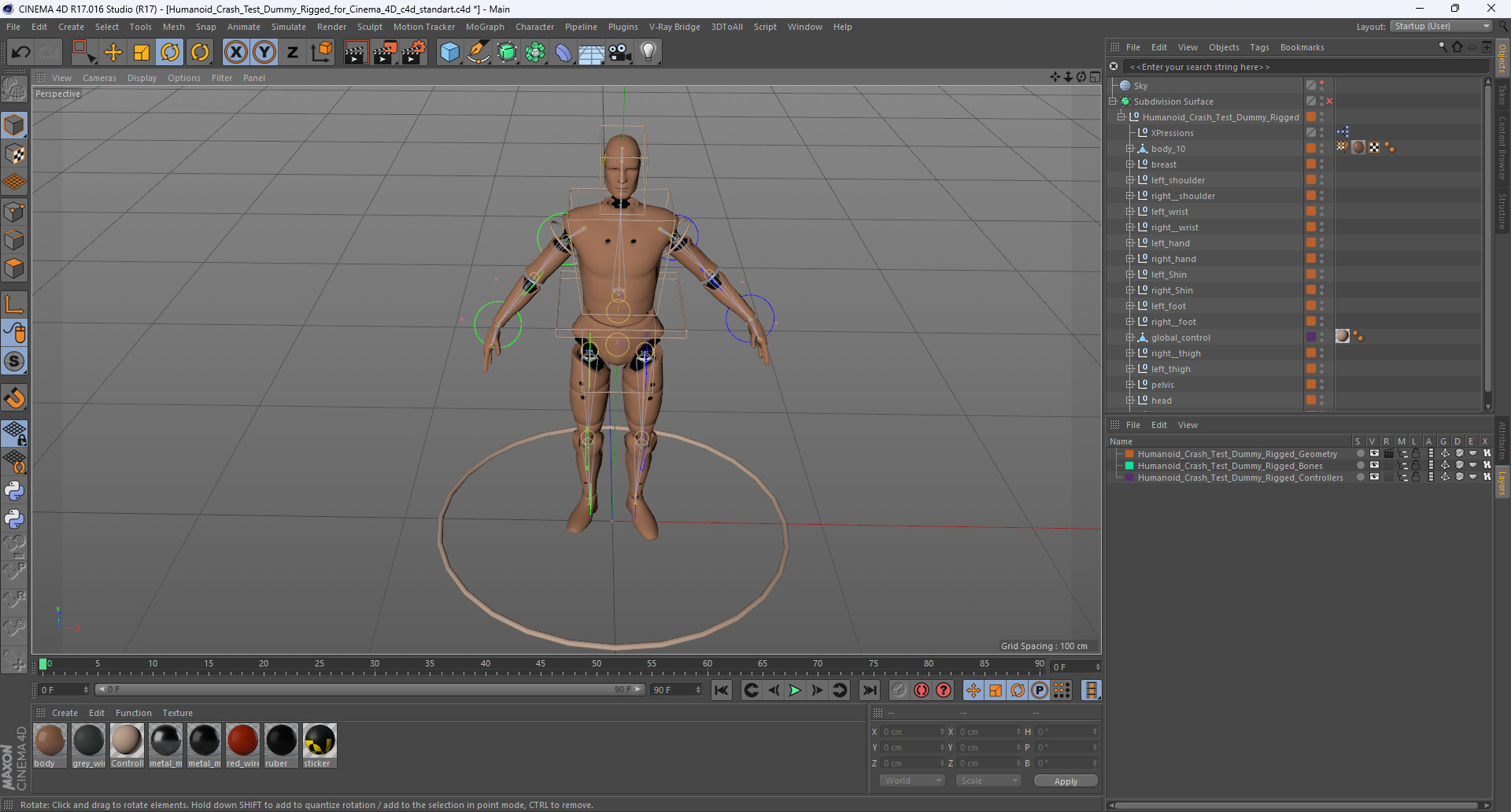This screenshot has height=812, width=1511.
Task: Click the Record Active Objects button
Action: (899, 690)
